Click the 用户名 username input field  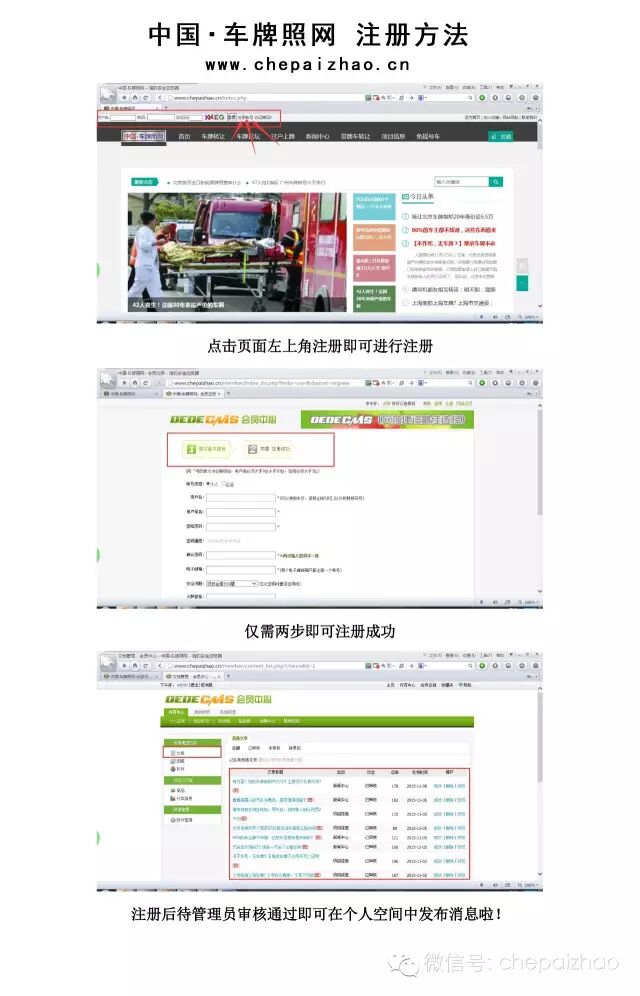241,498
